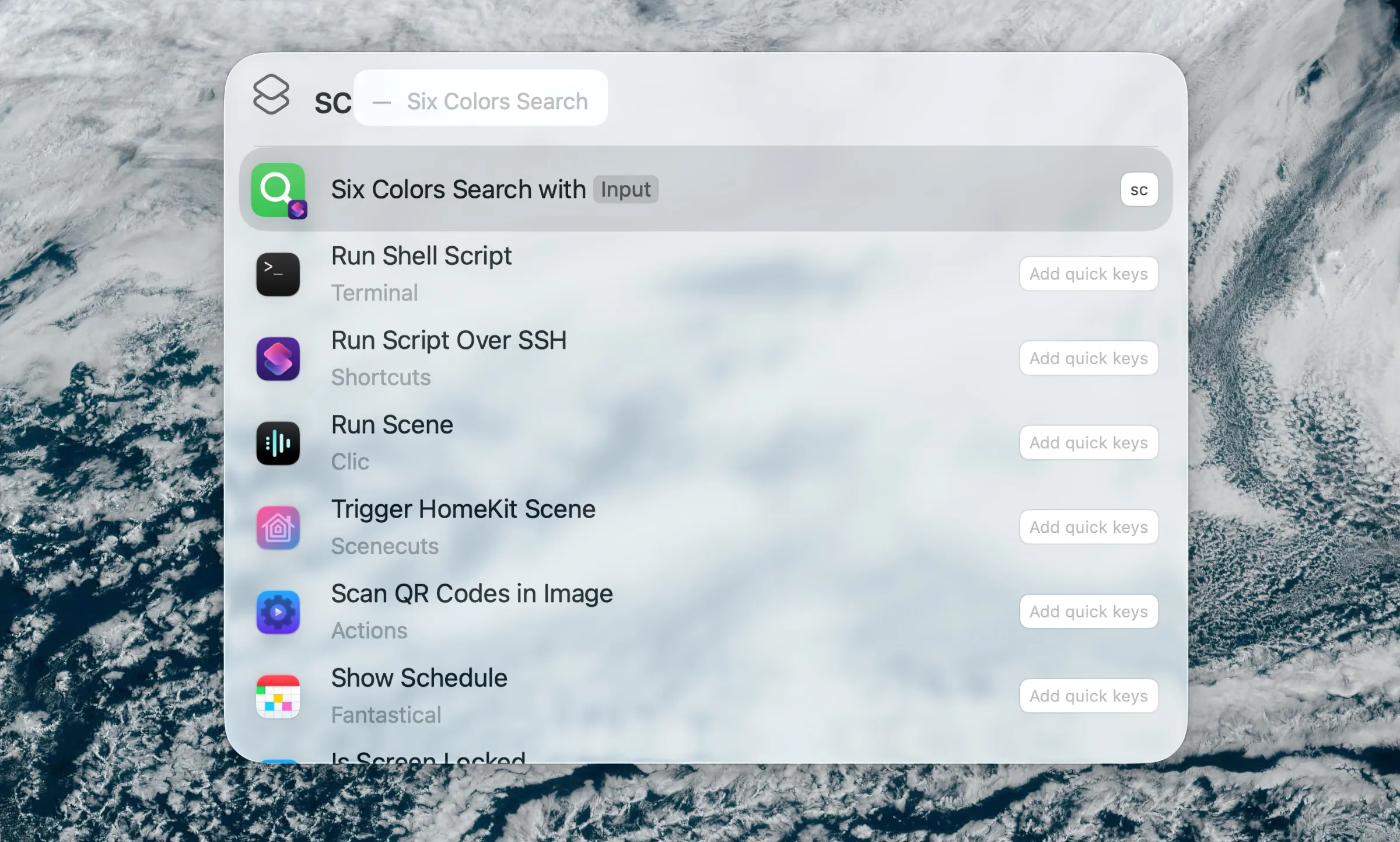This screenshot has width=1400, height=842.
Task: Select the Clic app icon next to Run Scene
Action: pyautogui.click(x=278, y=443)
